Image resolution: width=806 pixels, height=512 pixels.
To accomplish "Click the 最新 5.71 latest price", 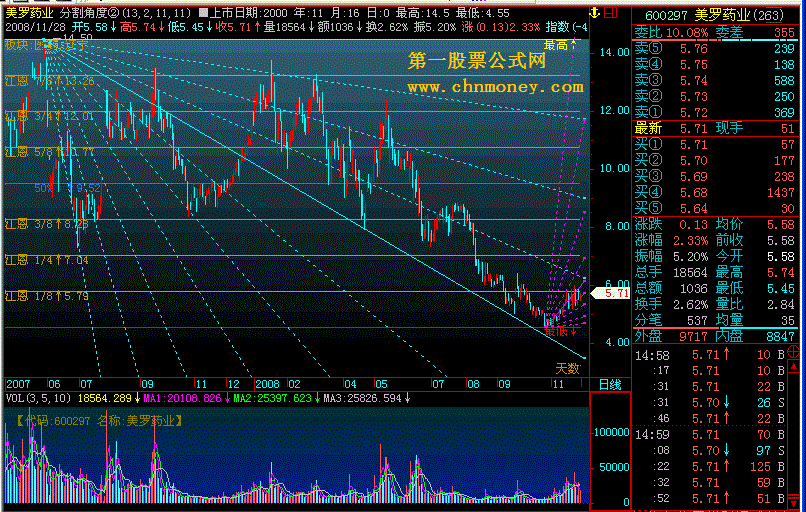I will coord(694,128).
